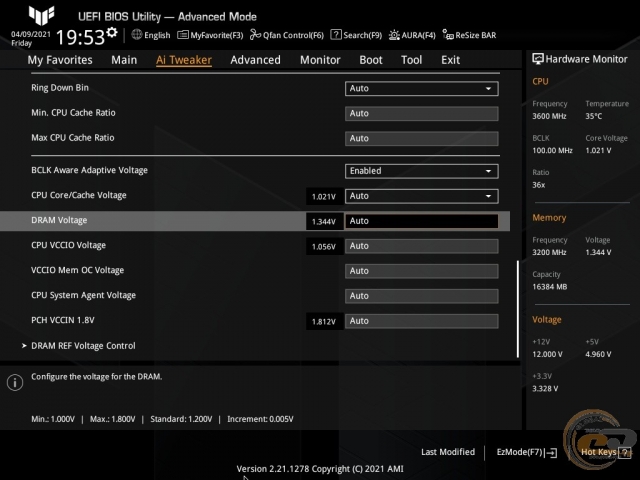Click the TUF logo icon
Screen dimensions: 640x480
click(41, 15)
